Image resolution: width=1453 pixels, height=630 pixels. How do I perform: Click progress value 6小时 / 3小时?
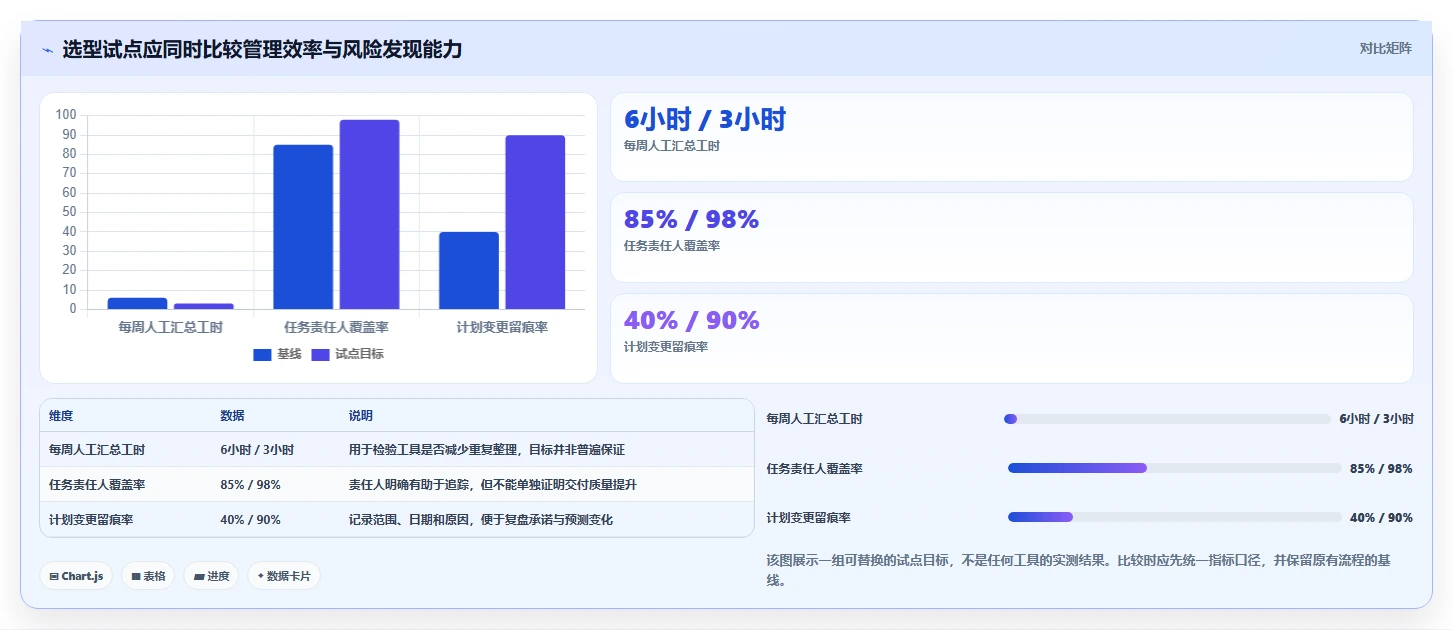tap(1376, 419)
